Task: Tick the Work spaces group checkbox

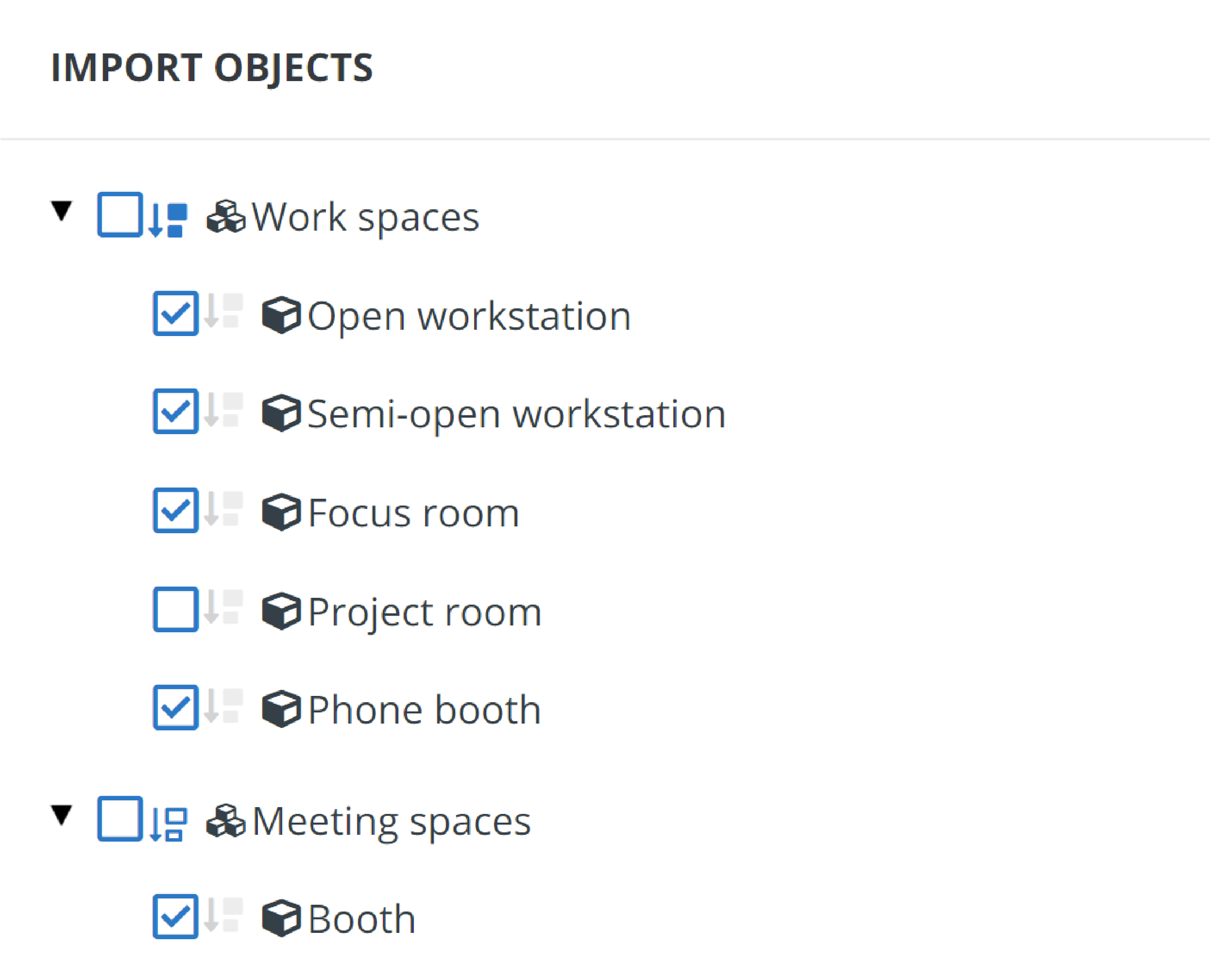Action: (119, 215)
